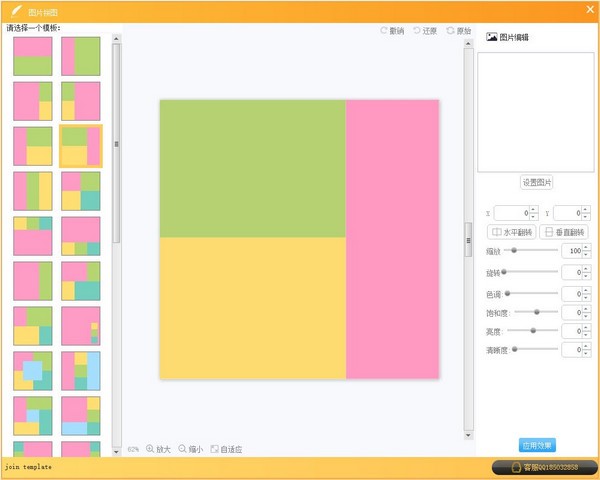Click the Y position input field
The height and width of the screenshot is (480, 600).
567,213
